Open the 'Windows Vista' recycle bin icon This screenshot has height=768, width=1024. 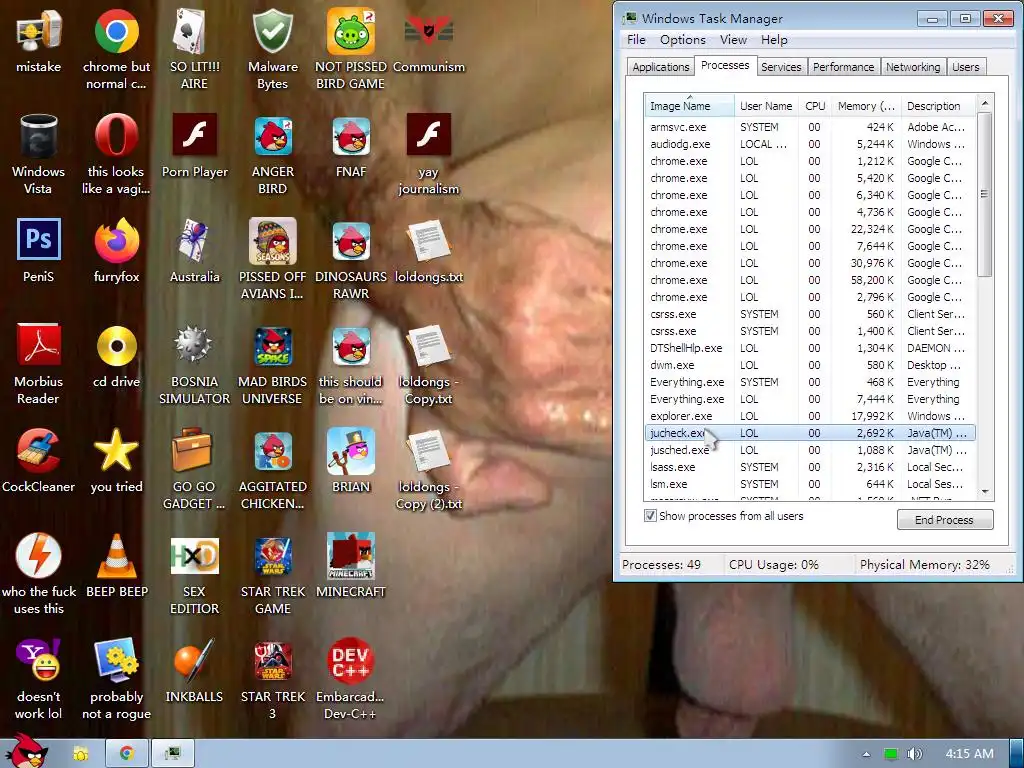coord(38,154)
